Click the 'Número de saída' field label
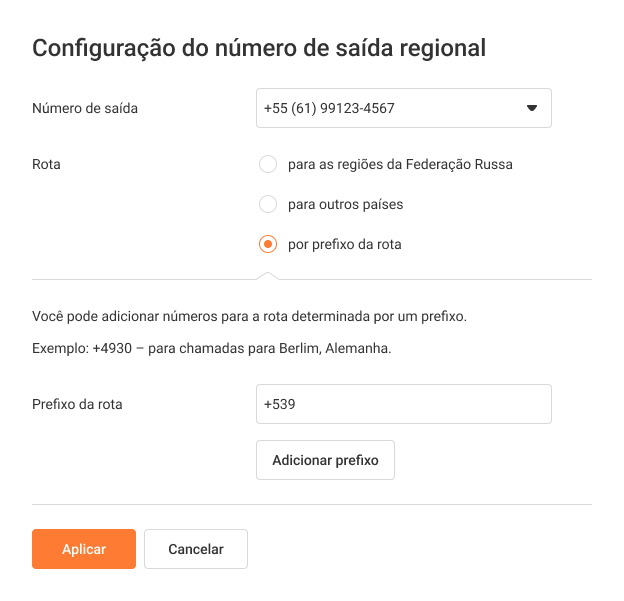 pyautogui.click(x=85, y=108)
